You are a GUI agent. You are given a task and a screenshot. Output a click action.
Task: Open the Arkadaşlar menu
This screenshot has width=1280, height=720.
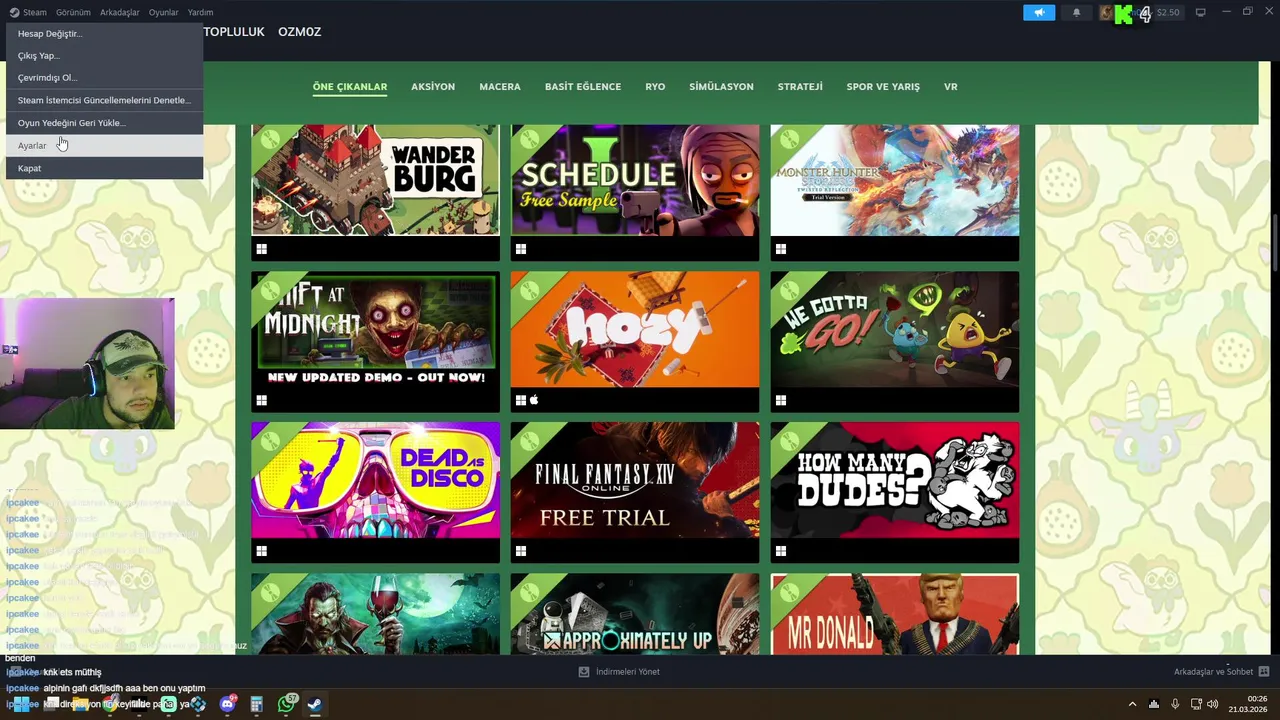point(120,13)
